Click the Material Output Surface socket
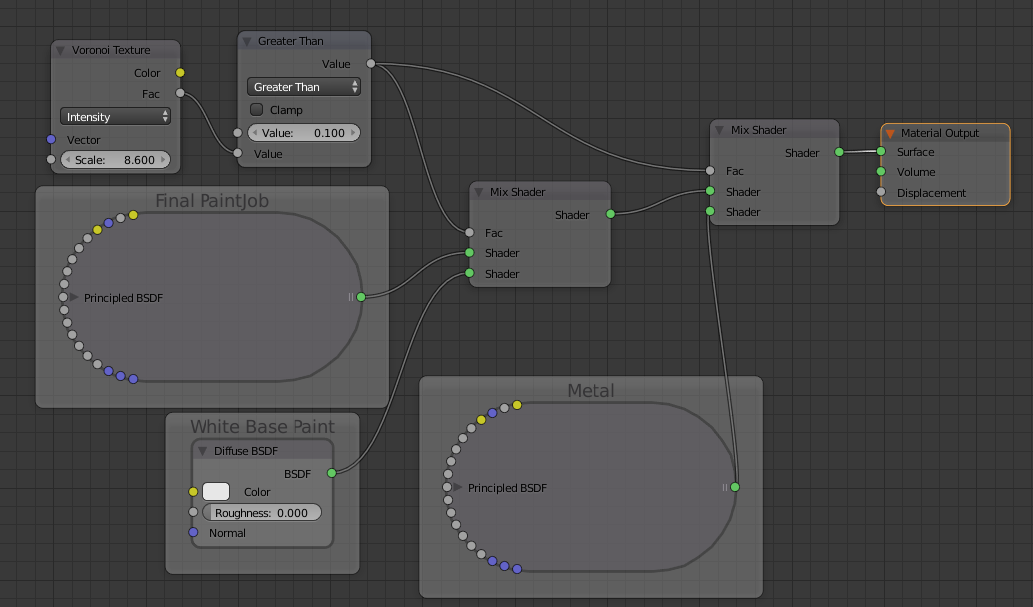The image size is (1033, 607). [881, 152]
